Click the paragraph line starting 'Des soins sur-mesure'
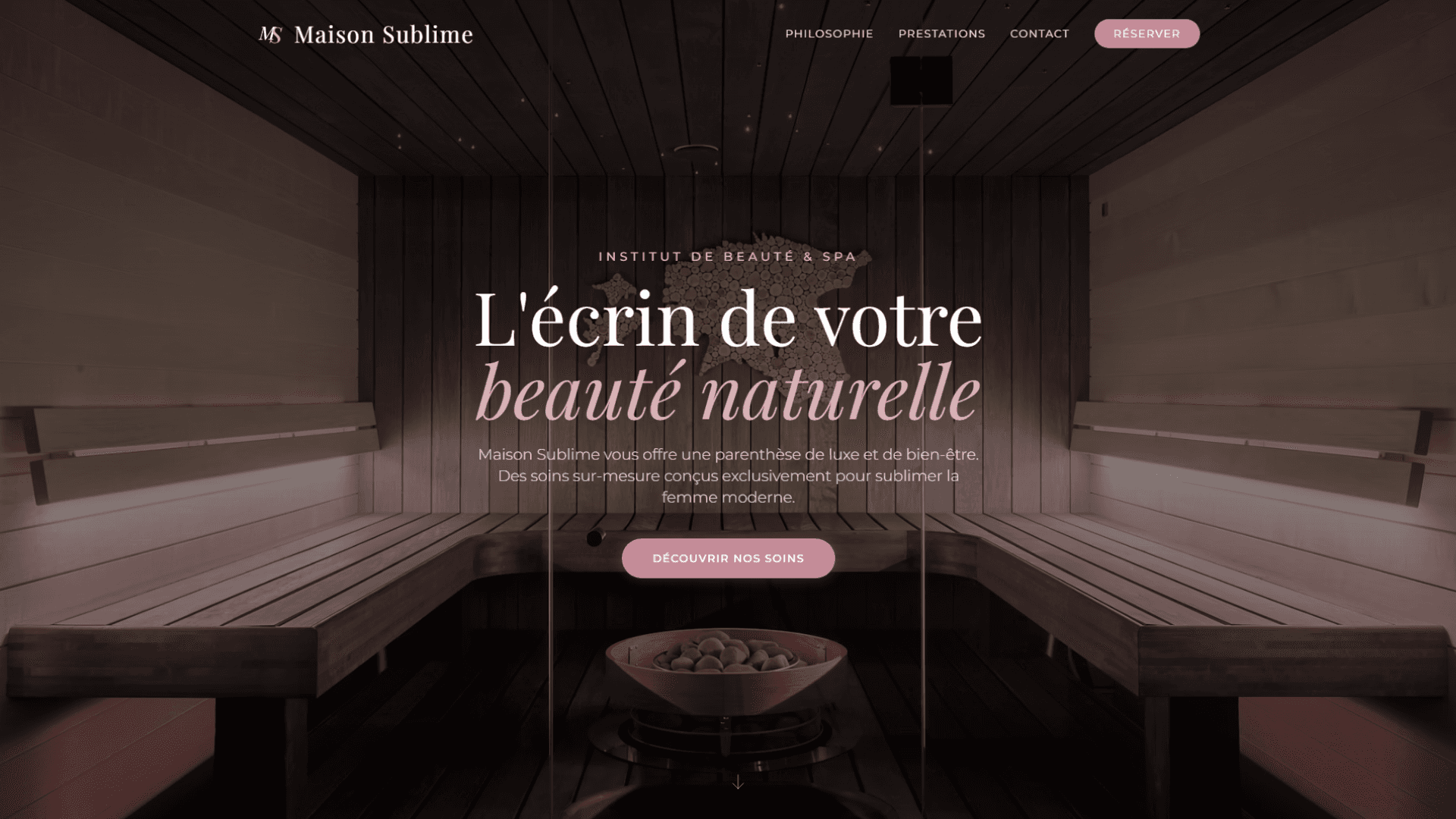The image size is (1456, 819). tap(728, 475)
